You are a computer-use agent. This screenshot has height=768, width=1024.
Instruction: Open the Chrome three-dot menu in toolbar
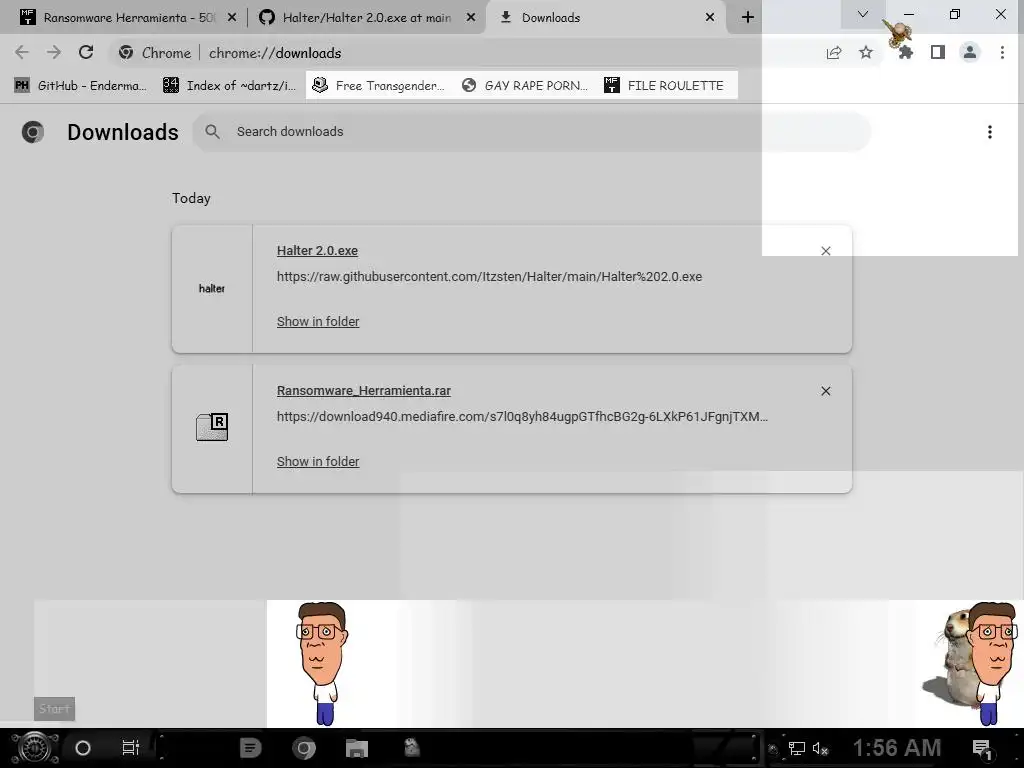pyautogui.click(x=1002, y=52)
